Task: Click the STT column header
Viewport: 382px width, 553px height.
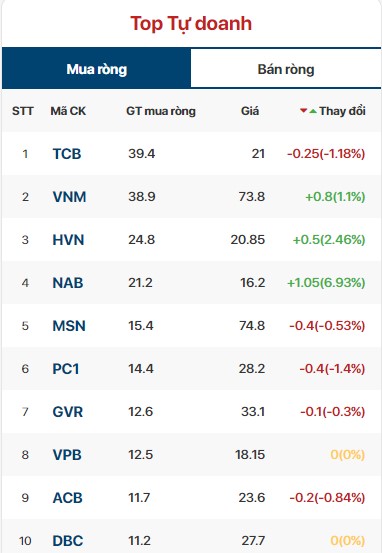Action: [23, 111]
